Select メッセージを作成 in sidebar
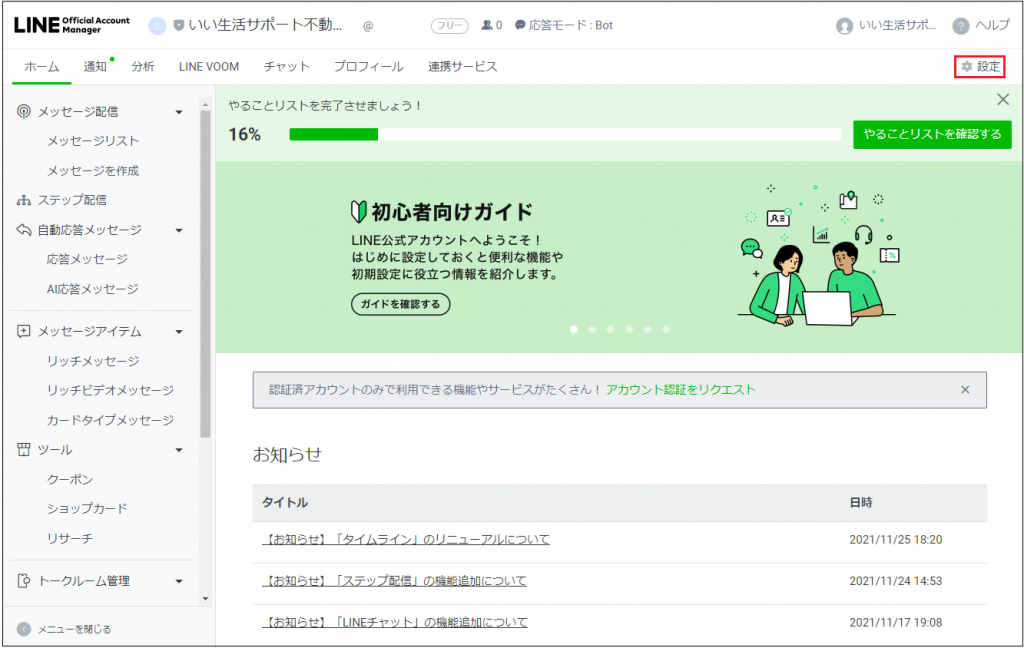1024x648 pixels. 93,170
